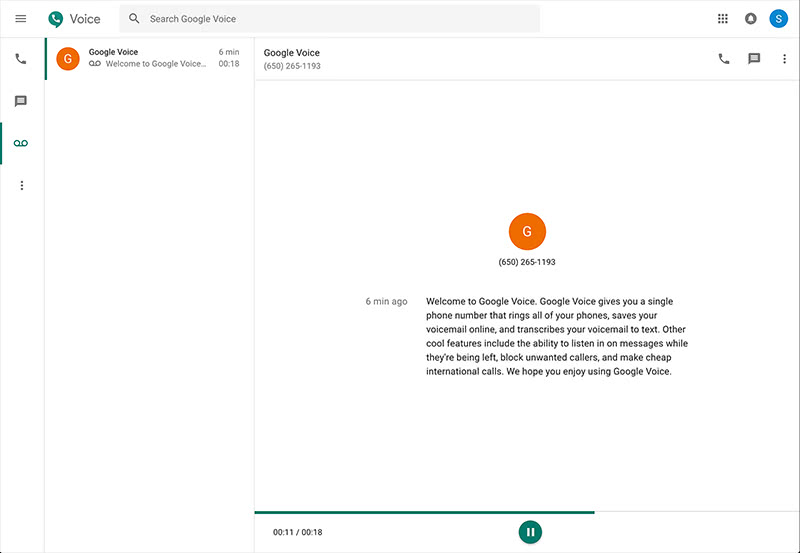Call Google Voice using header phone icon
The height and width of the screenshot is (553, 800).
[723, 59]
